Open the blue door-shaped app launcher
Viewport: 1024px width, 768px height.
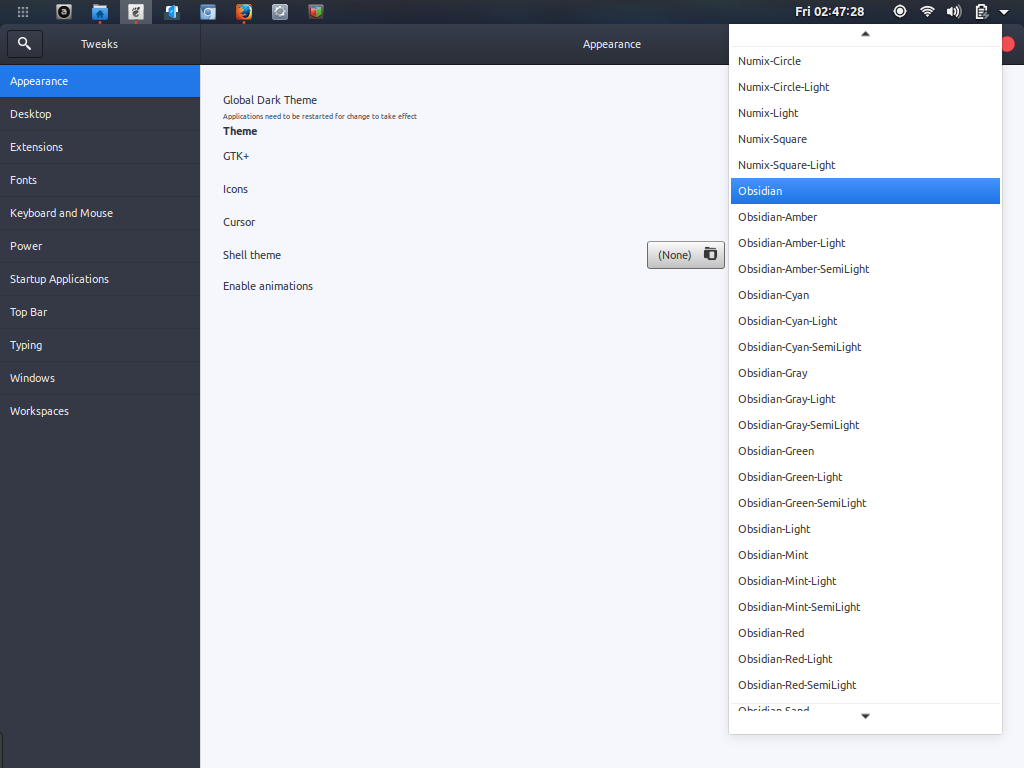pos(172,12)
